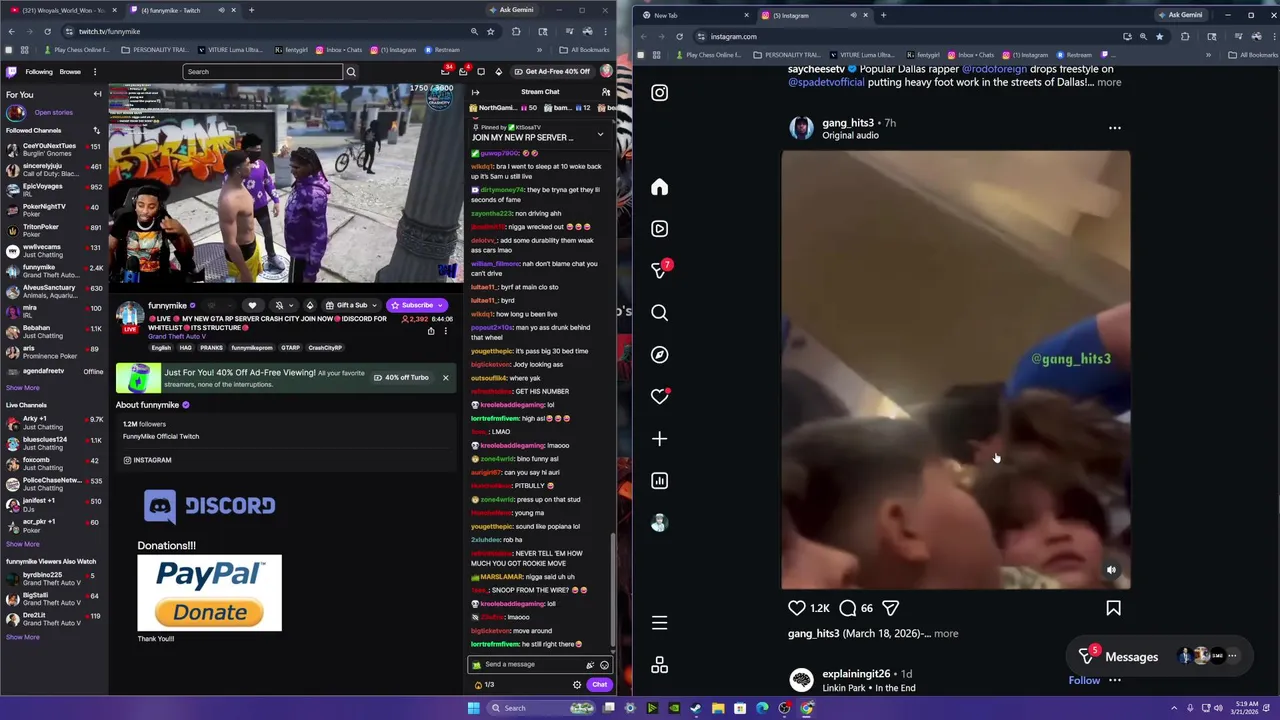Image resolution: width=1280 pixels, height=720 pixels.
Task: Unmute the Instagram video
Action: (1111, 570)
